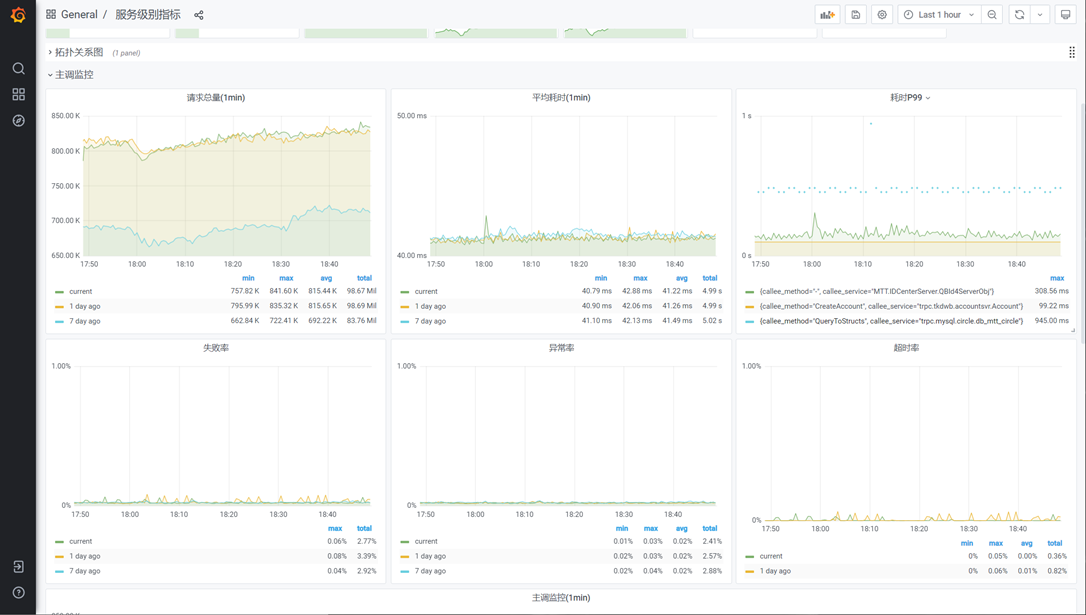Viewport: 1086px width, 615px height.
Task: Open the 'Last 1 hour' time picker
Action: [939, 15]
